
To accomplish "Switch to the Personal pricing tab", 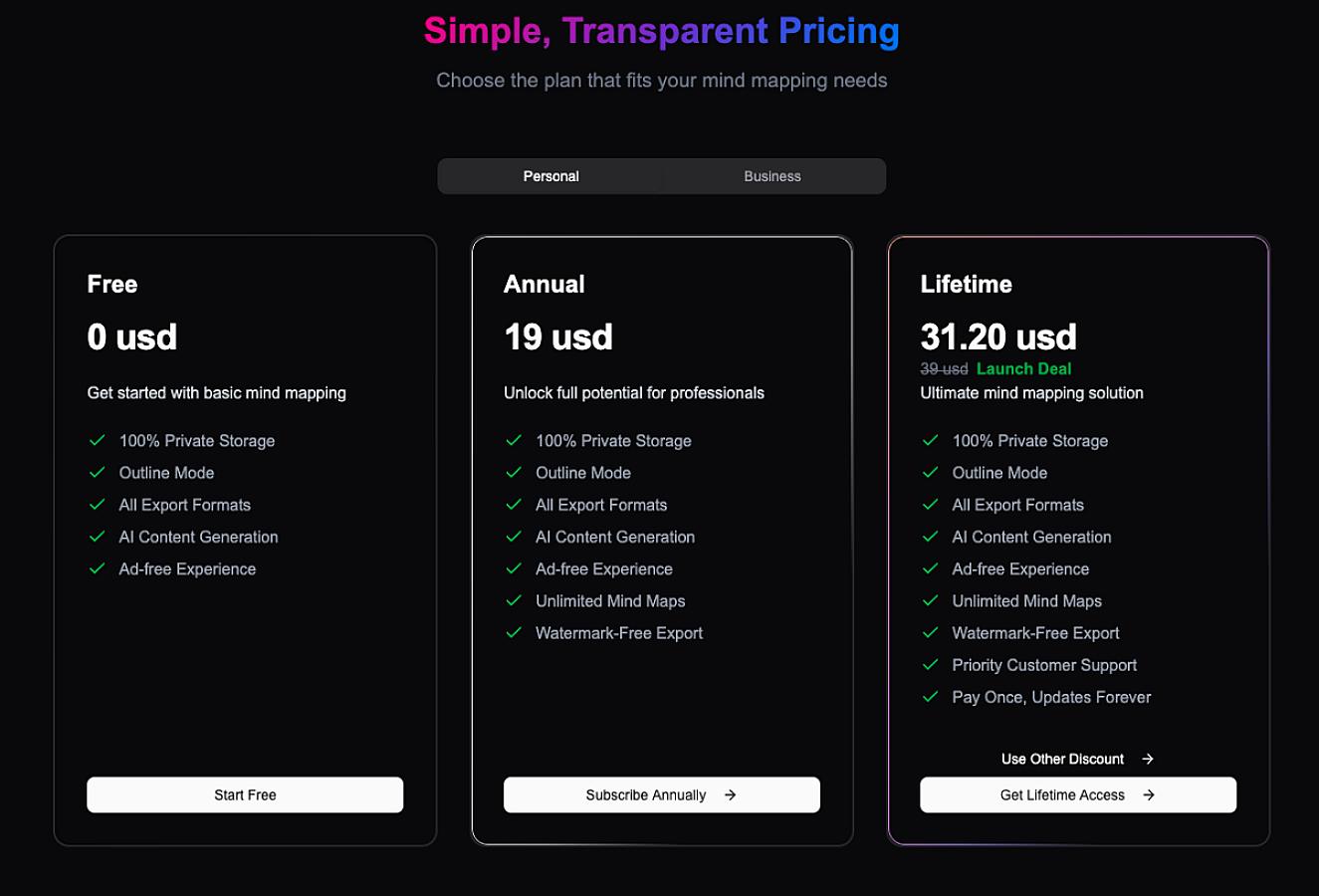I will click(550, 176).
